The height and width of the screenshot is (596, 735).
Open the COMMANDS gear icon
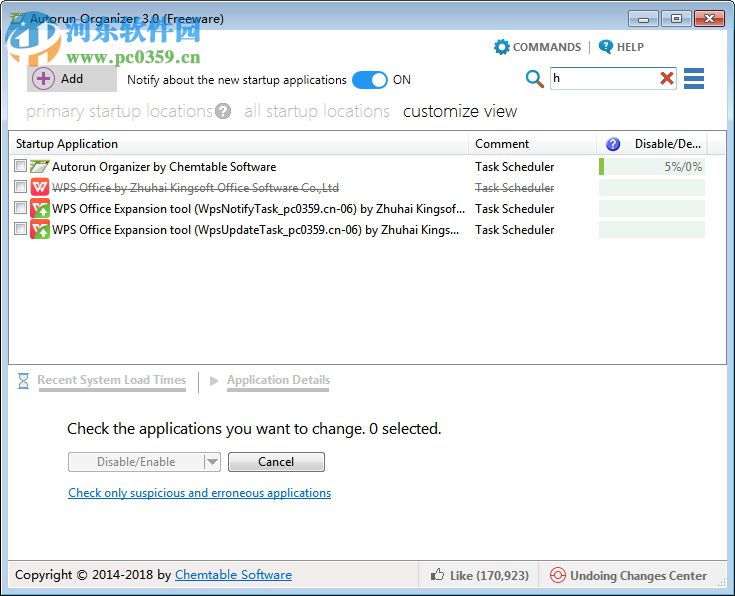coord(502,47)
